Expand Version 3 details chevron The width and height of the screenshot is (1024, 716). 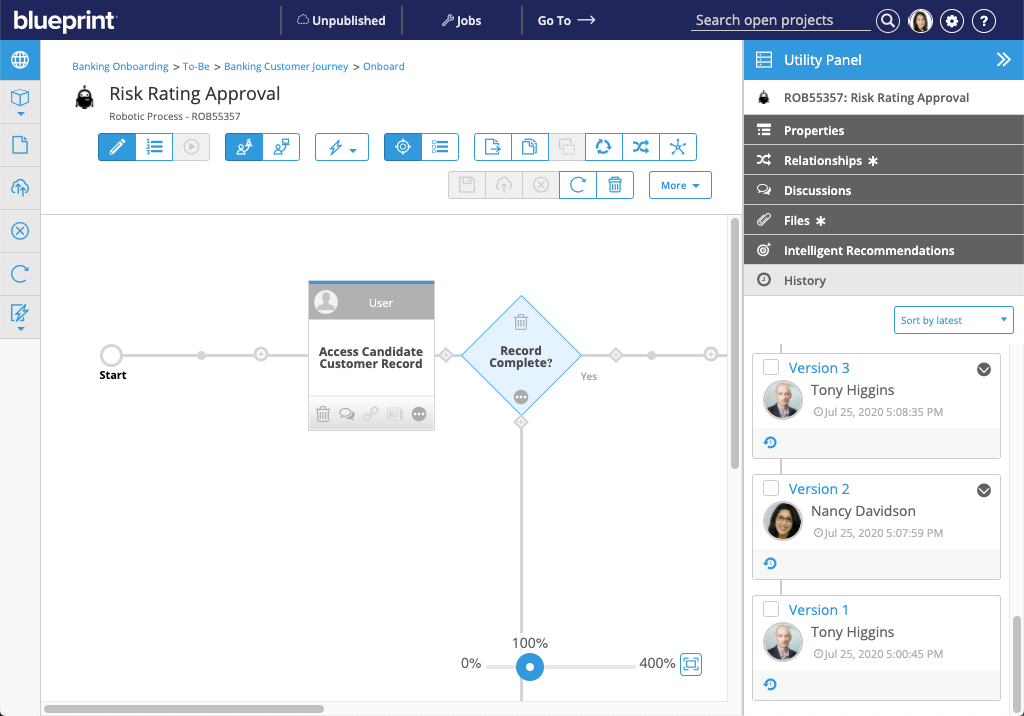(983, 369)
